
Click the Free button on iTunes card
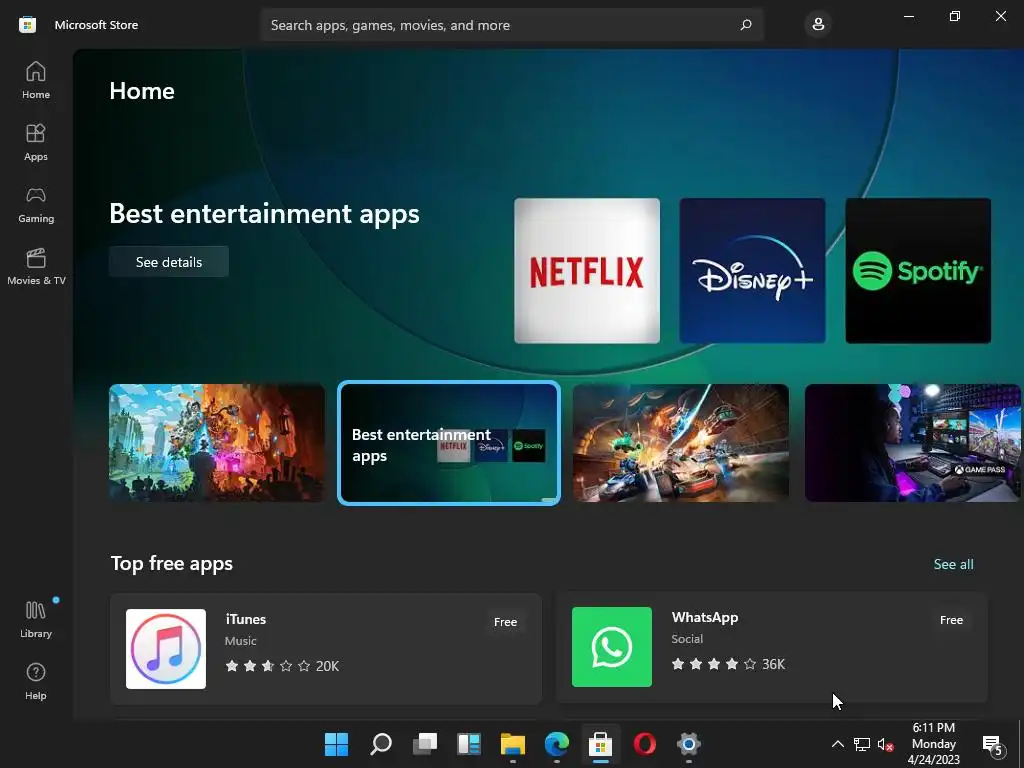(x=505, y=622)
